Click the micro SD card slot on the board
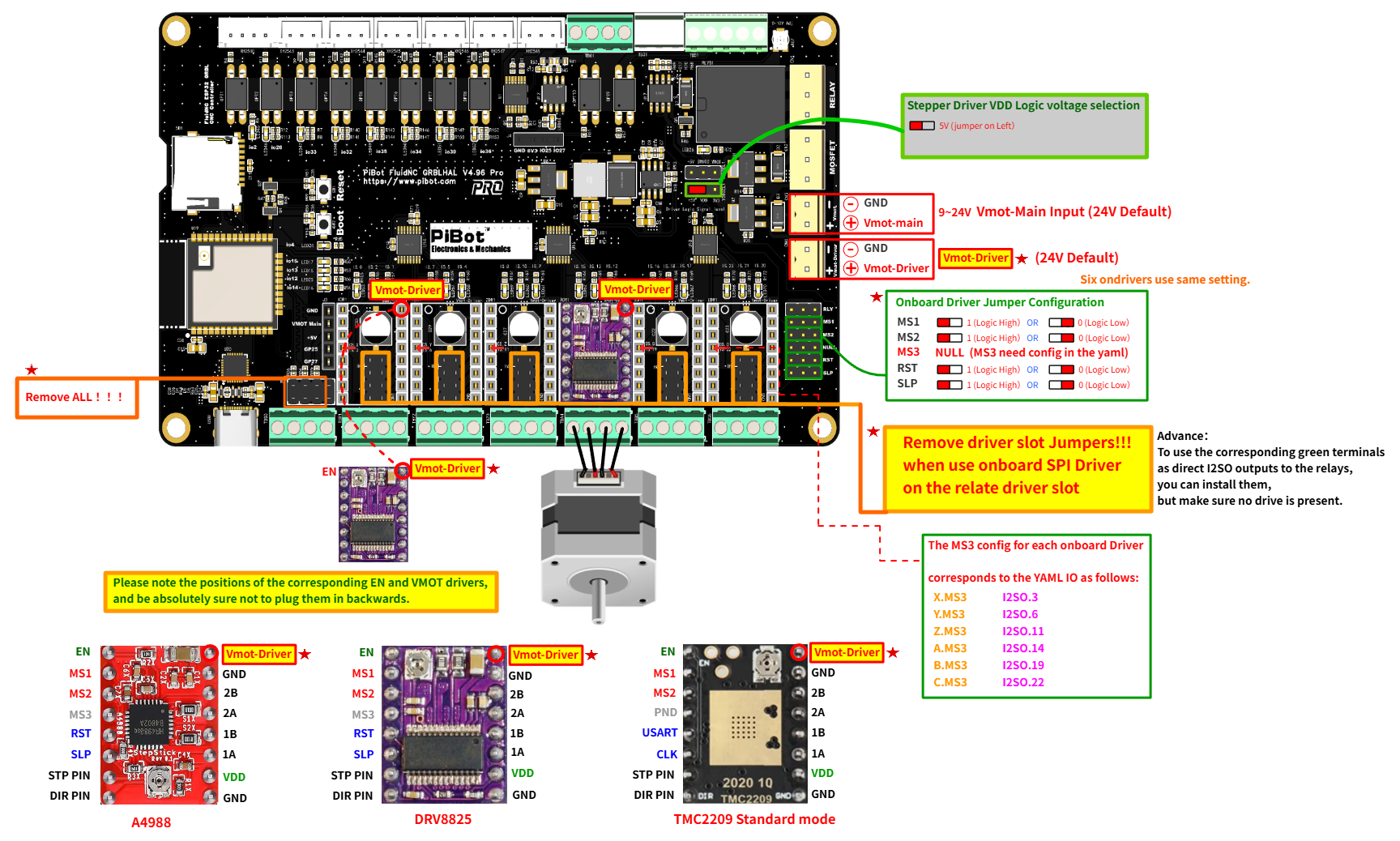1400x841 pixels. 207,173
